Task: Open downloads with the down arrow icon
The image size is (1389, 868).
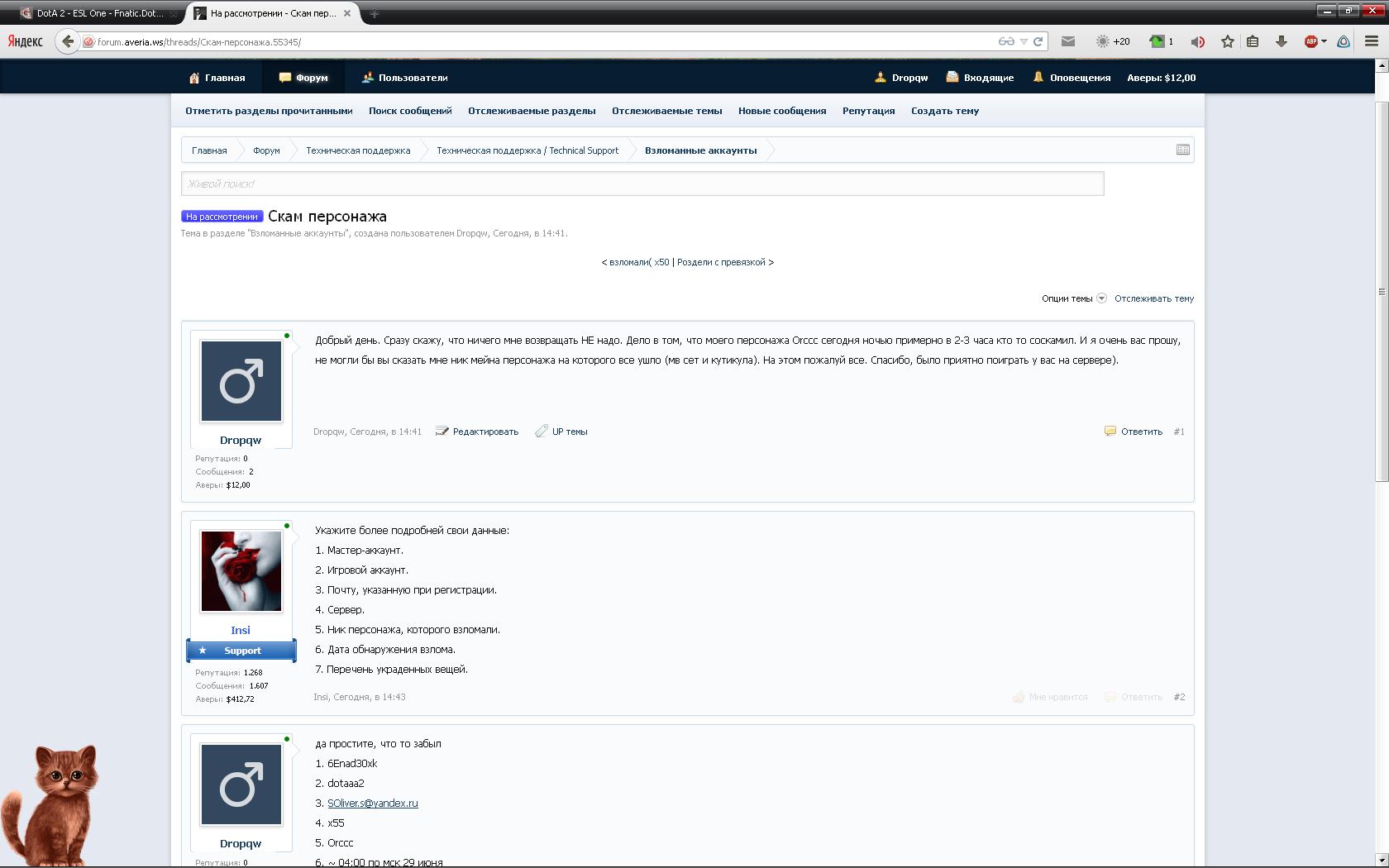Action: (x=1282, y=41)
